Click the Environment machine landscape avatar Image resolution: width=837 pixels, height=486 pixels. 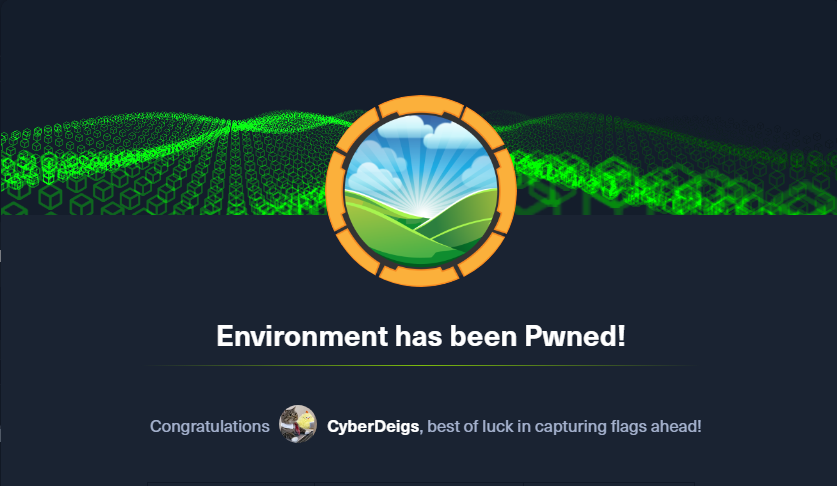[421, 191]
